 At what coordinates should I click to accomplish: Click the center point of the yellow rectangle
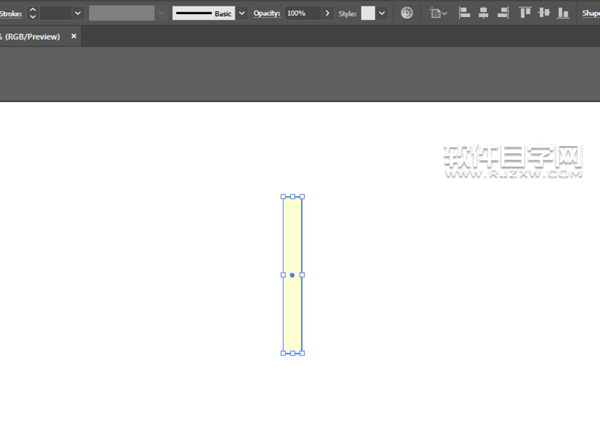(x=292, y=275)
